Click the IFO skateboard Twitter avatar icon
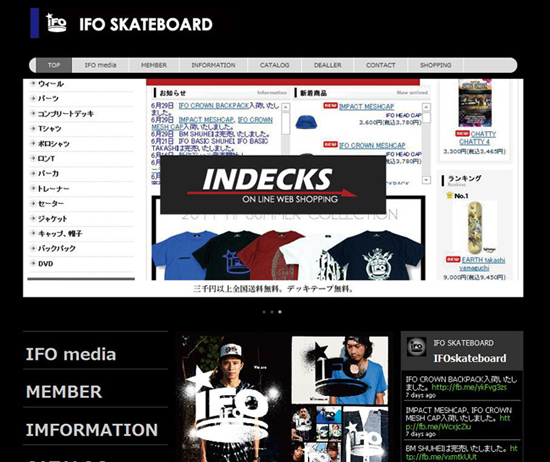Screen dimensions: 550x462 [x=416, y=346]
